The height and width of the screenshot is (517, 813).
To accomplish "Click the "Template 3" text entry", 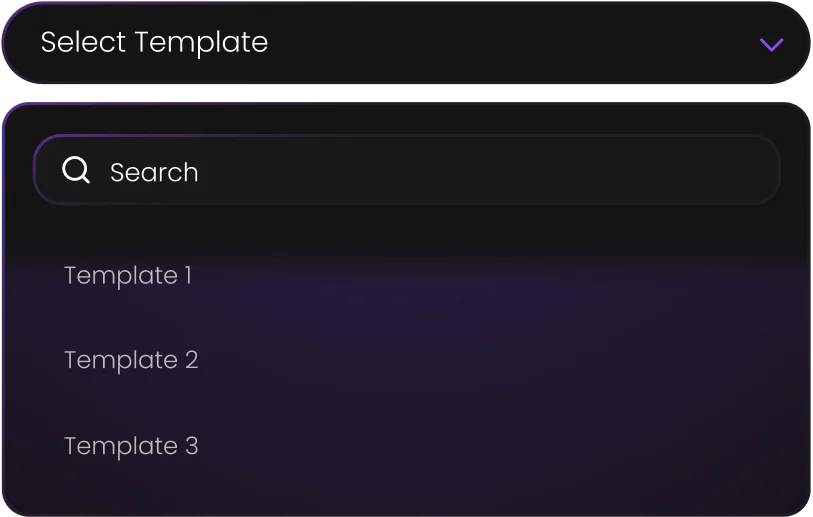I will [131, 446].
